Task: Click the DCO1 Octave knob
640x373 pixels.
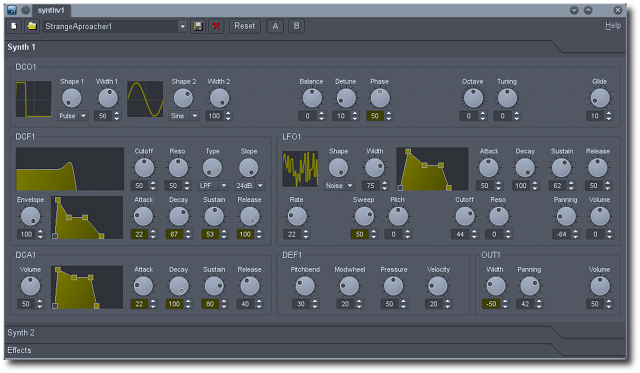Action: pyautogui.click(x=473, y=98)
